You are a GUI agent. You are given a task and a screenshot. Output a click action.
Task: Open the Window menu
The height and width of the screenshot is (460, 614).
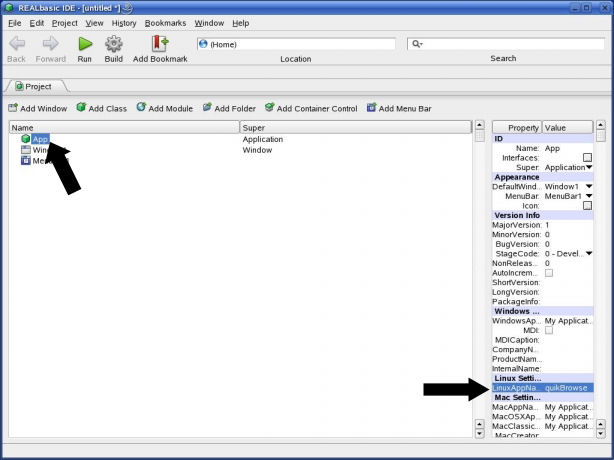(x=209, y=23)
